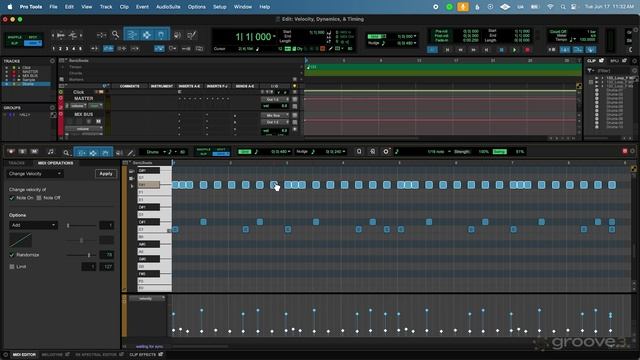Click the Record button in transport
The image size is (640, 360).
pyautogui.click(x=527, y=50)
